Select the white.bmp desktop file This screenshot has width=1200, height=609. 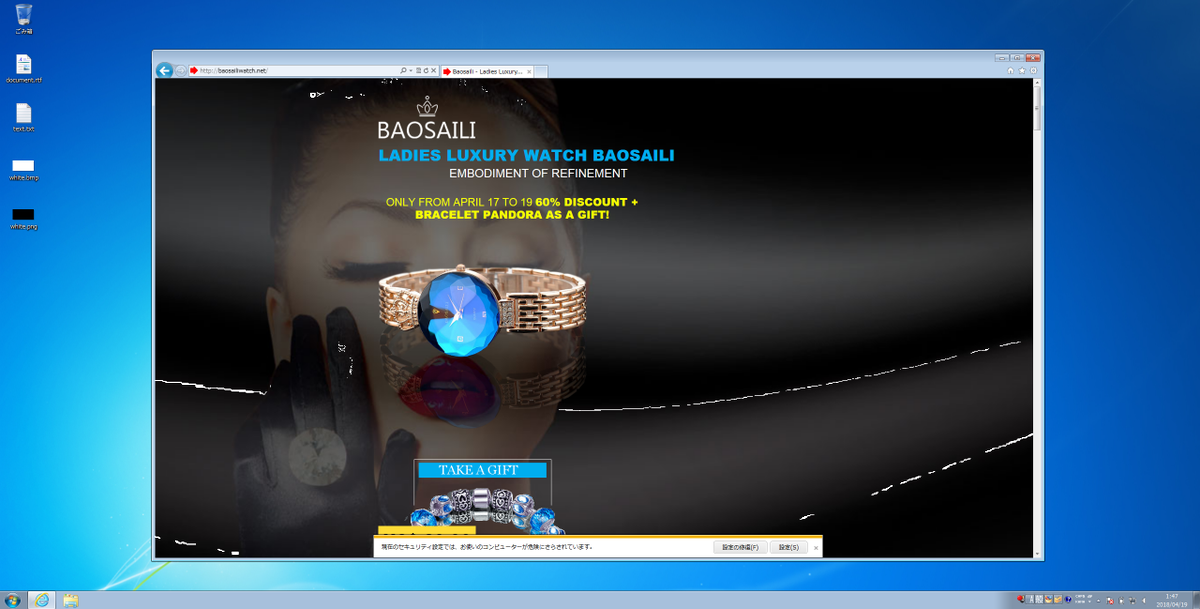[23, 169]
